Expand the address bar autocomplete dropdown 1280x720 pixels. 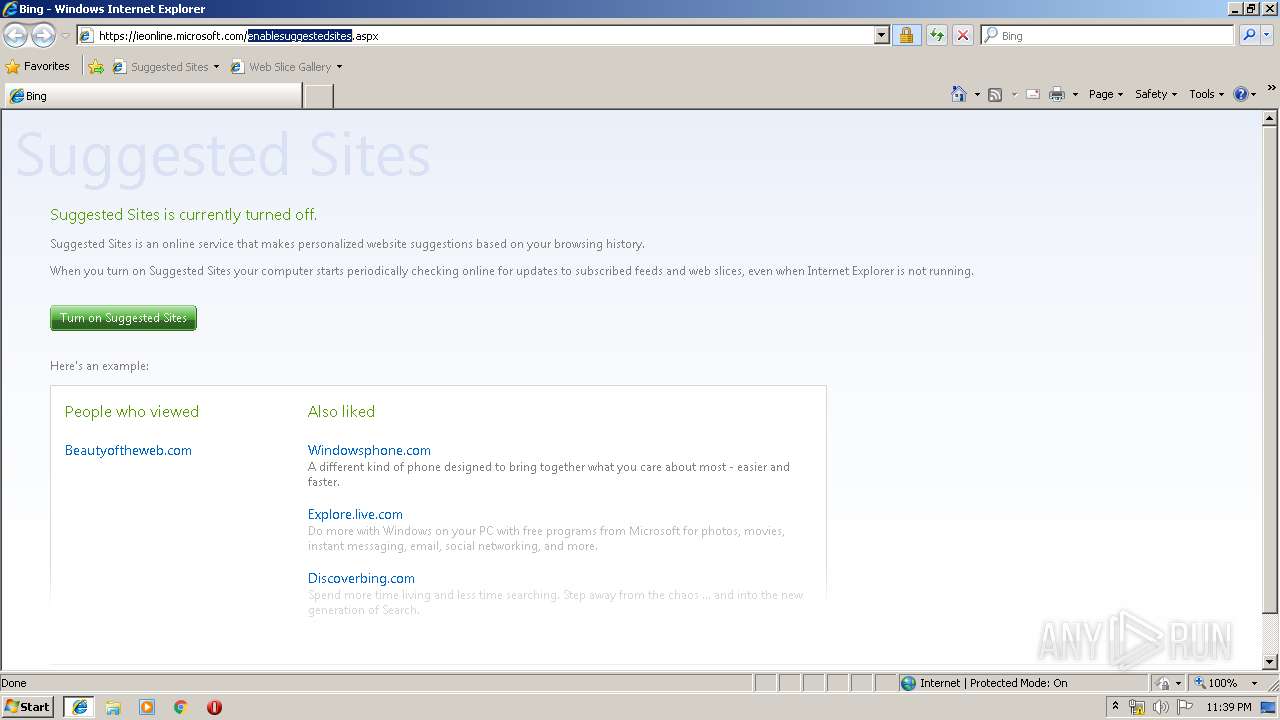tap(881, 36)
